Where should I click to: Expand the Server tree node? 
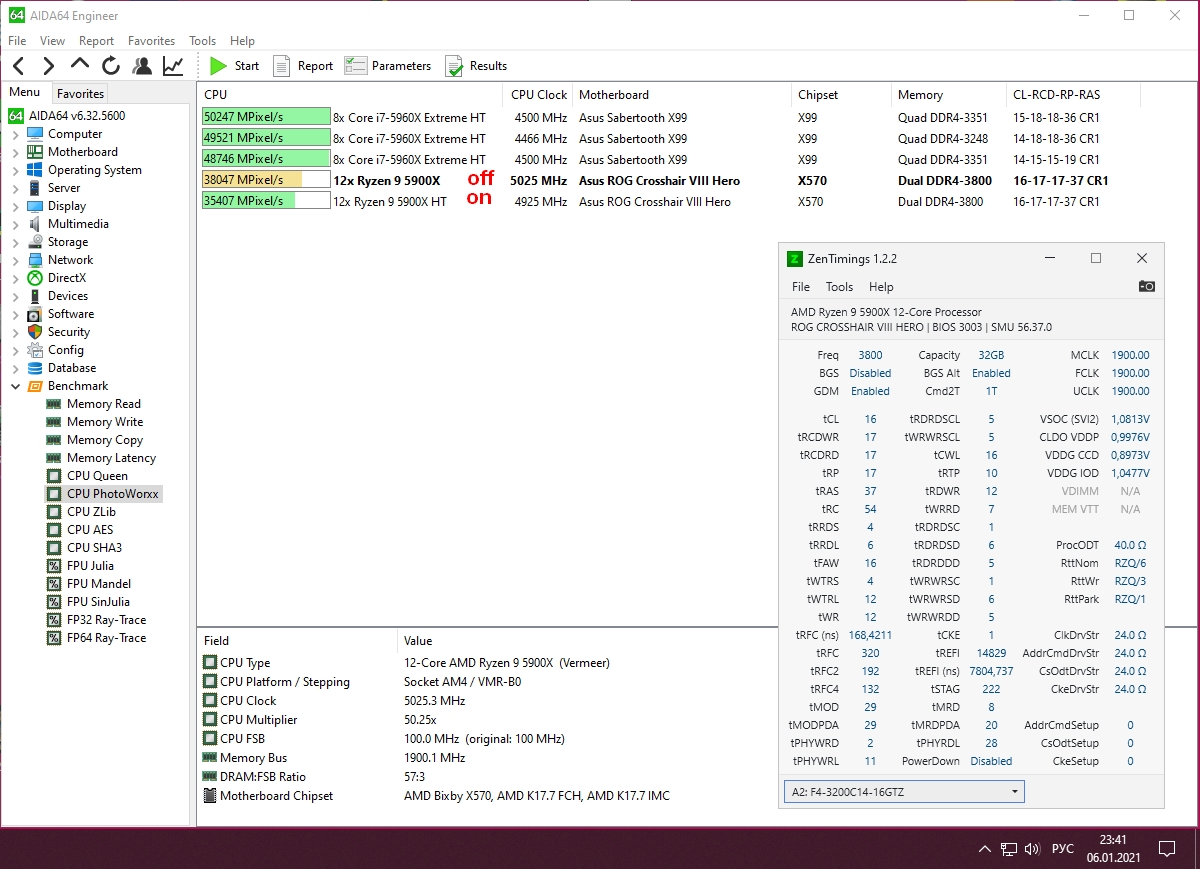pos(15,188)
